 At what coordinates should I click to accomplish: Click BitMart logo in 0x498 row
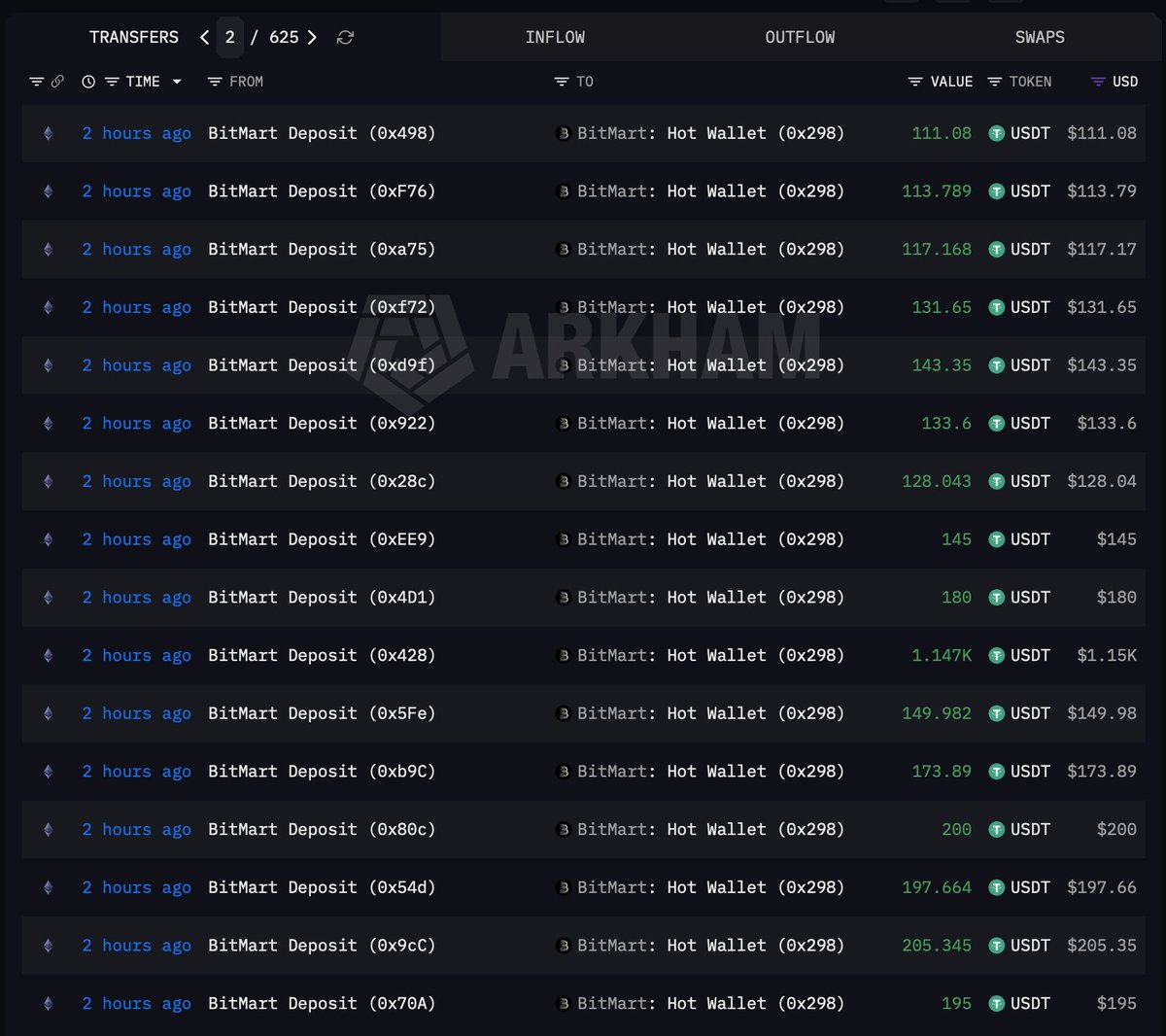pyautogui.click(x=563, y=133)
